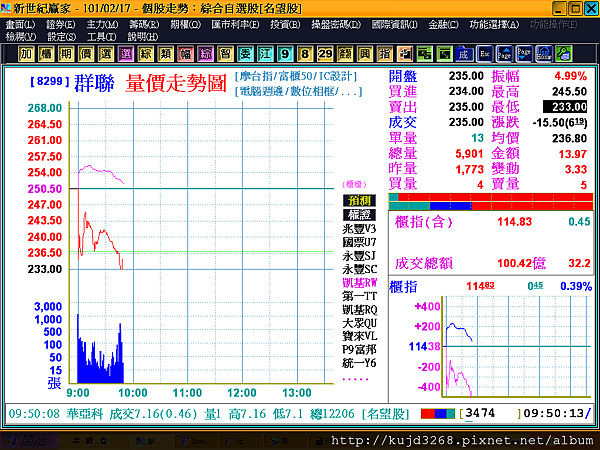Viewport: 600px width, 450px height.
Task: Click the amplitude value 4.99%
Action: (x=570, y=76)
